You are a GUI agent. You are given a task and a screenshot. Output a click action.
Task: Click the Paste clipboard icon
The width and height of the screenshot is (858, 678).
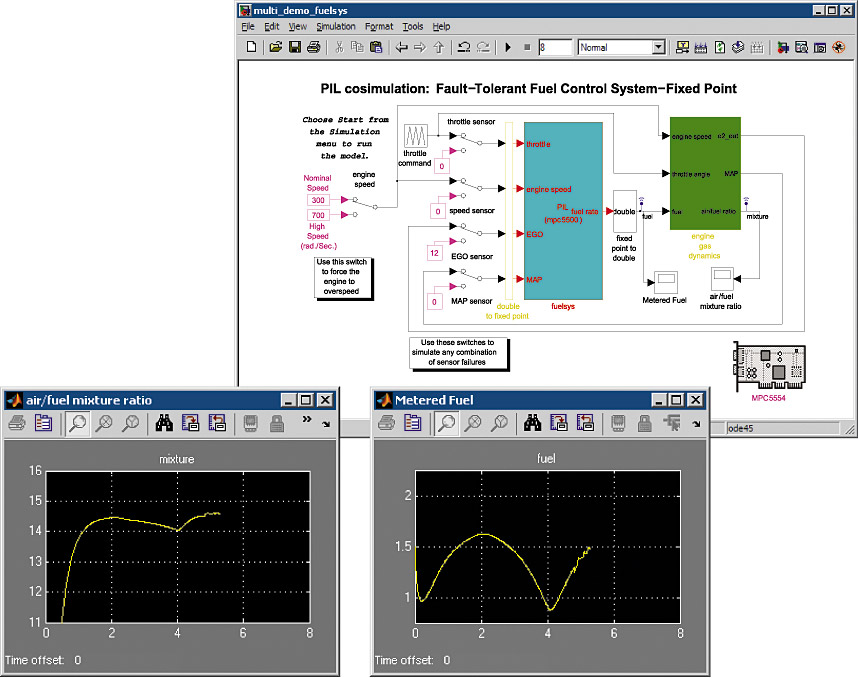tap(376, 47)
